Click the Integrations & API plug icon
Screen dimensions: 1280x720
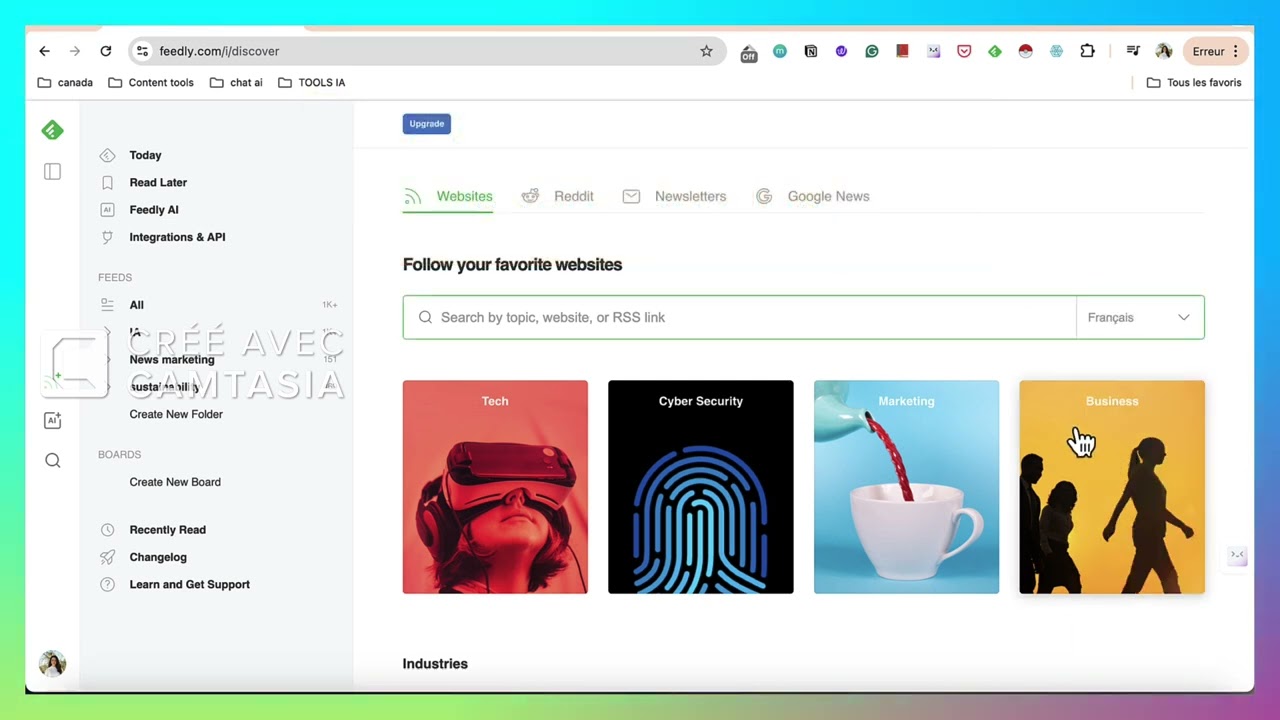point(107,237)
